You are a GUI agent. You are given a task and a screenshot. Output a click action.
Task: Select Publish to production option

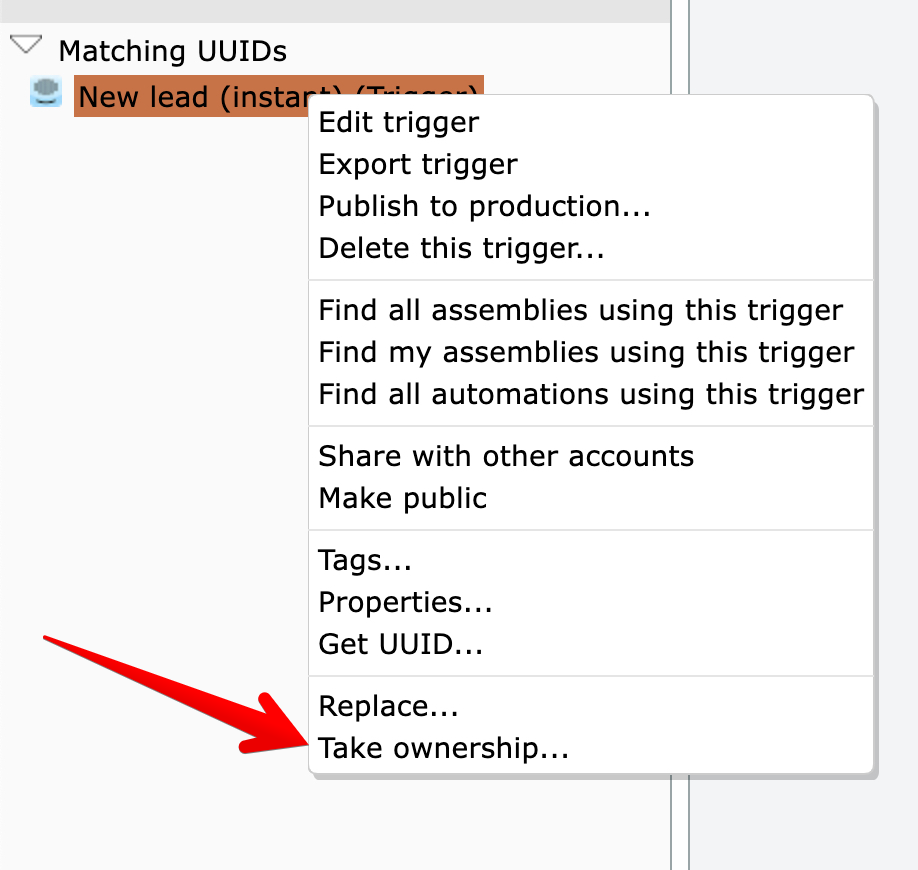(x=484, y=207)
